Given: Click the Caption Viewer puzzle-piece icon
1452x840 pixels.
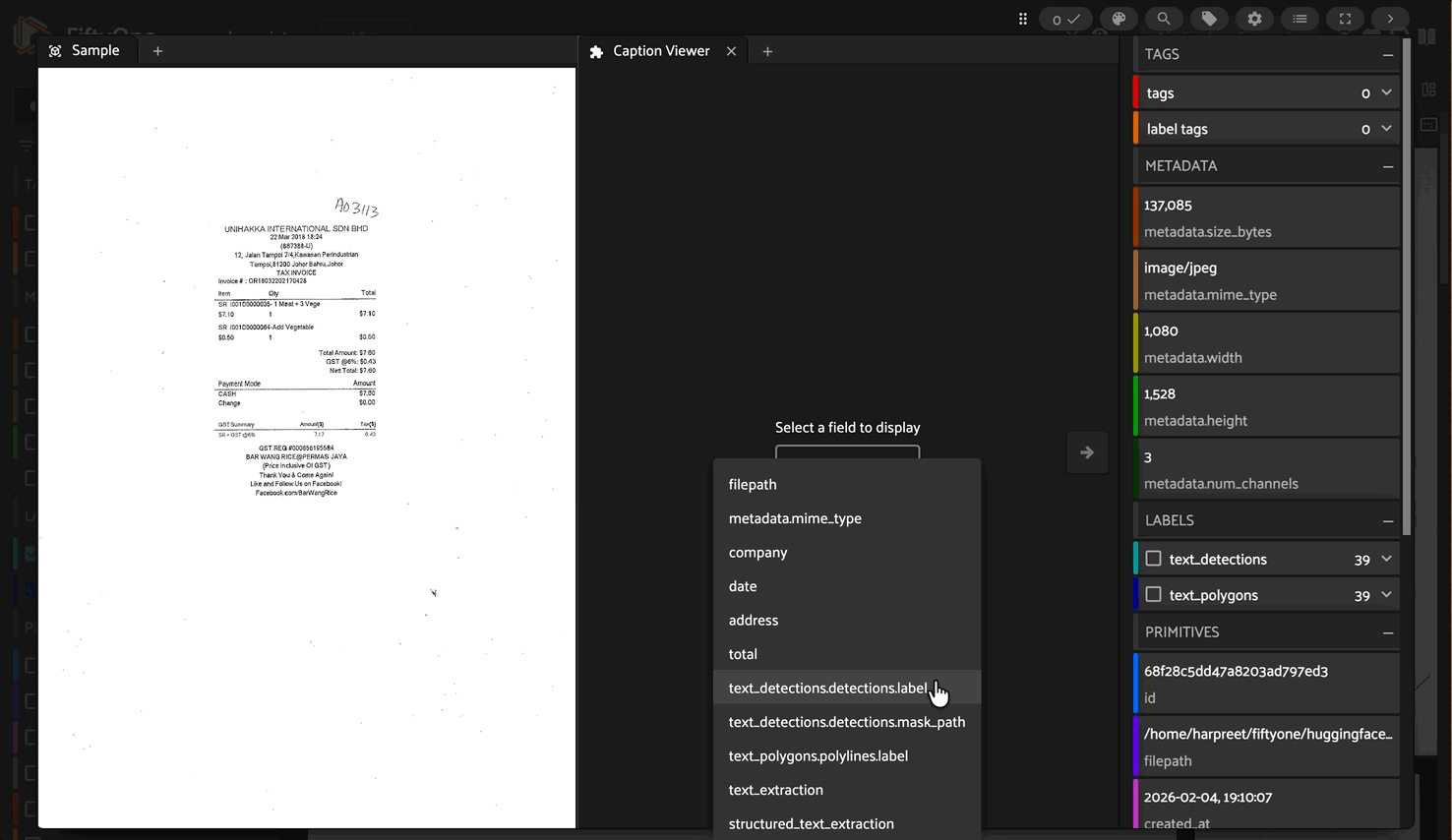Looking at the screenshot, I should pos(596,51).
